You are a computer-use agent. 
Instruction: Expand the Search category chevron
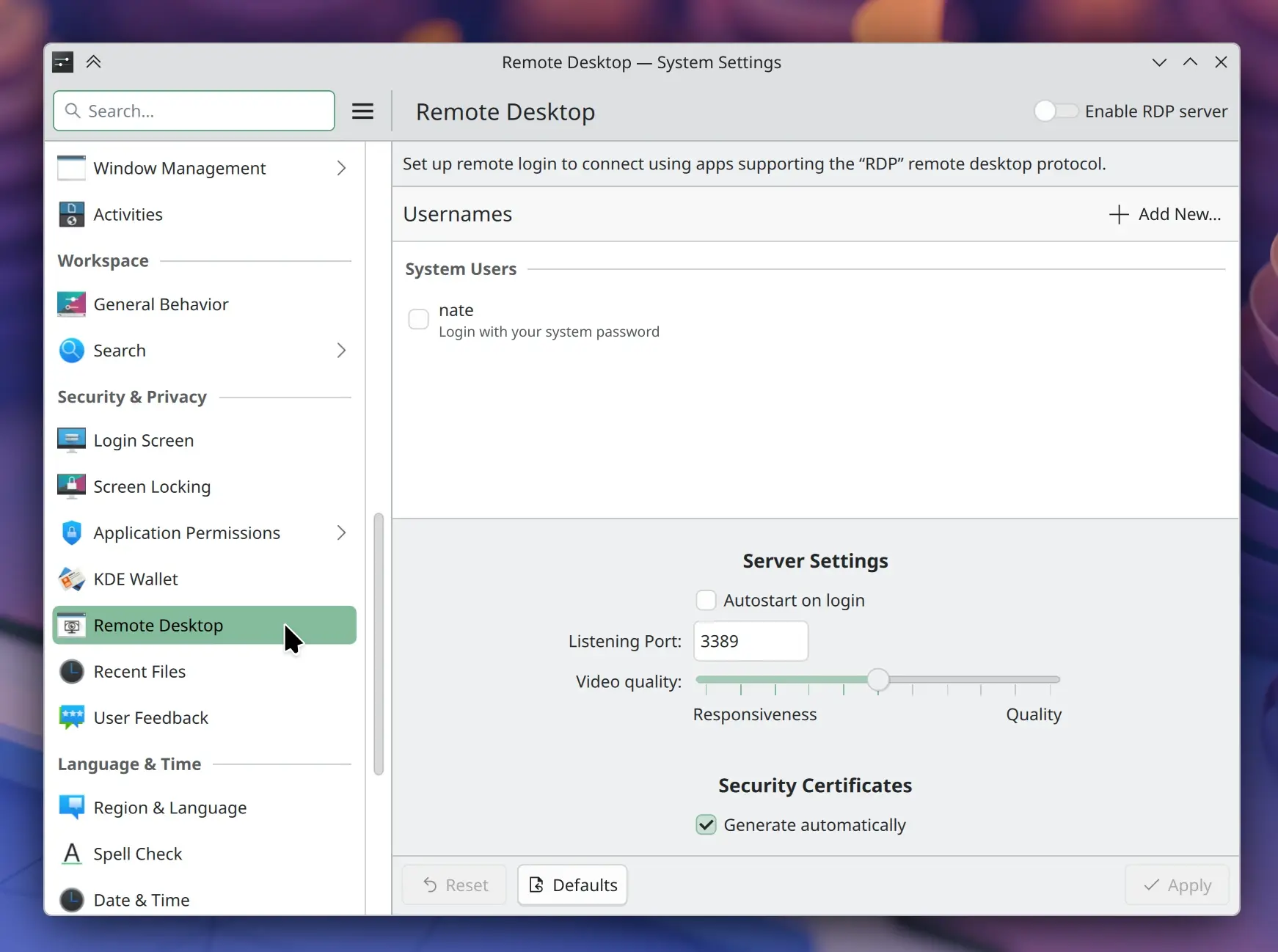pos(341,351)
